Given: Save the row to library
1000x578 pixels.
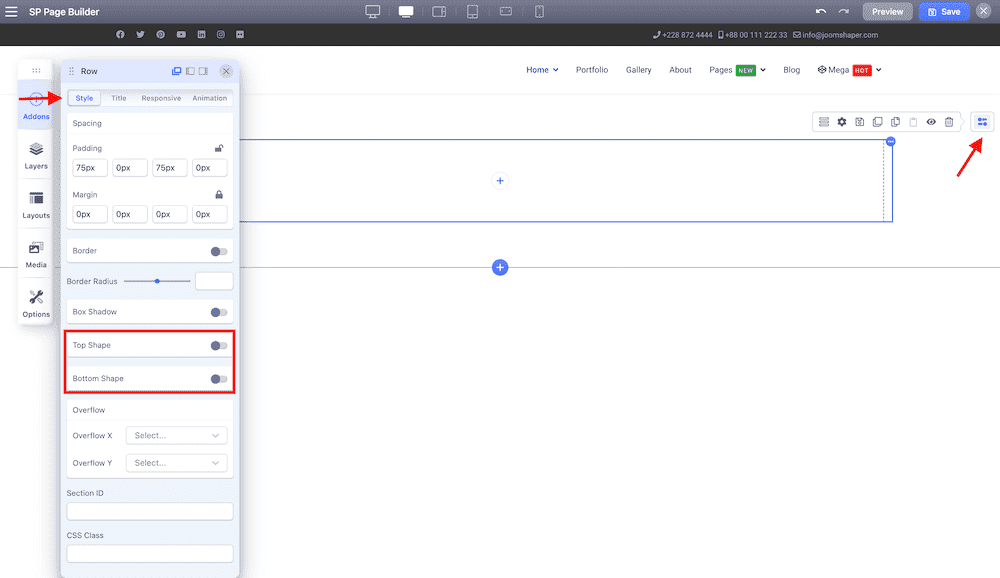Looking at the screenshot, I should point(860,122).
